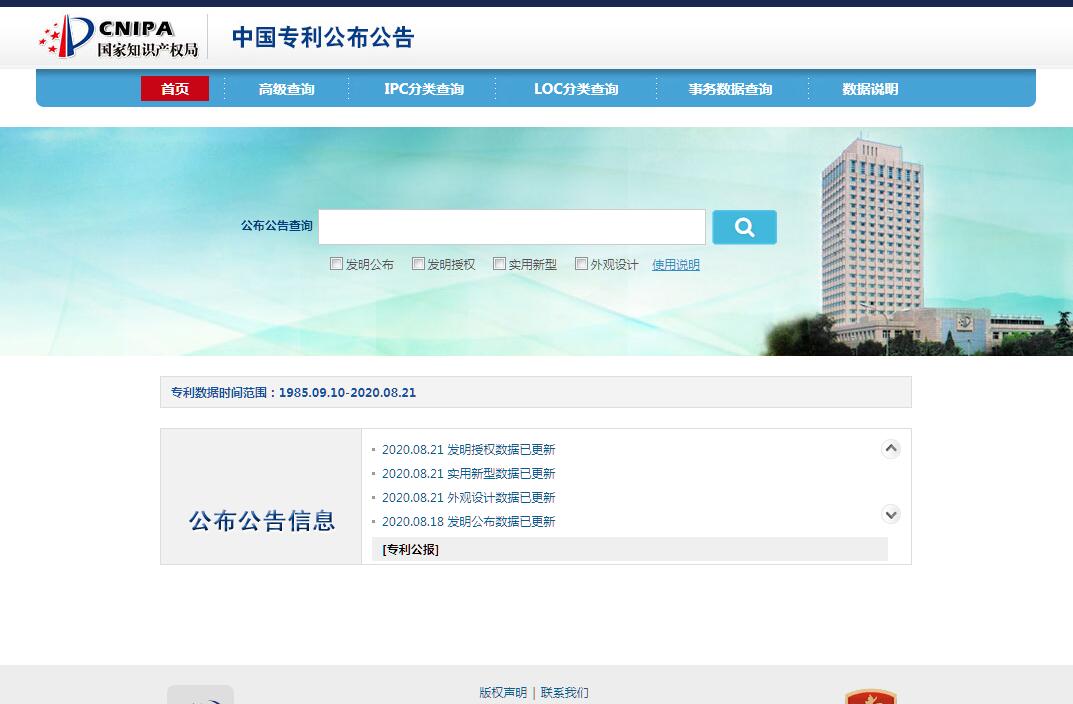This screenshot has height=704, width=1073.
Task: Open the 高级查询 menu item
Action: (286, 89)
